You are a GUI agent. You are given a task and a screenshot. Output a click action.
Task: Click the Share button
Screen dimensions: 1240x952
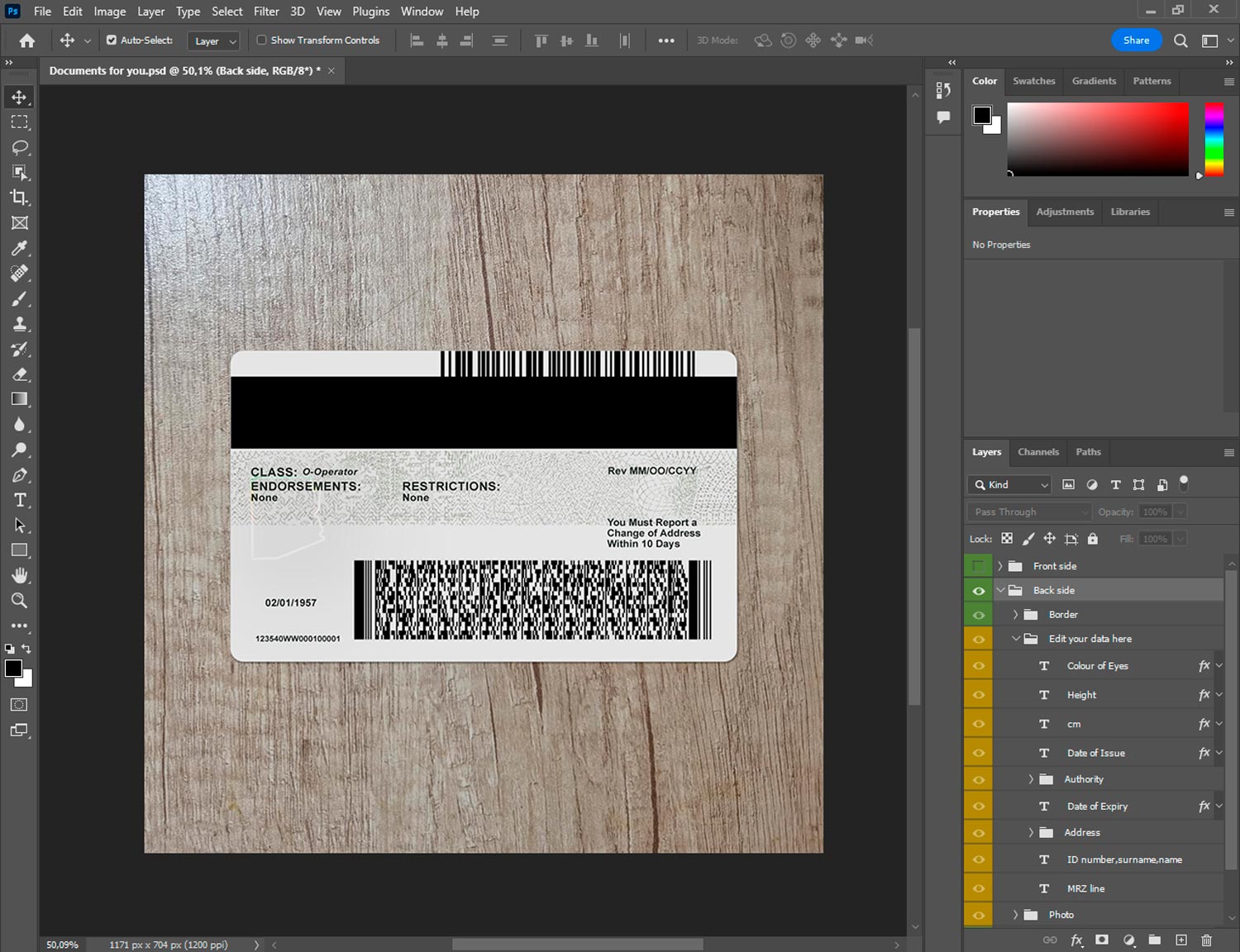pyautogui.click(x=1136, y=40)
